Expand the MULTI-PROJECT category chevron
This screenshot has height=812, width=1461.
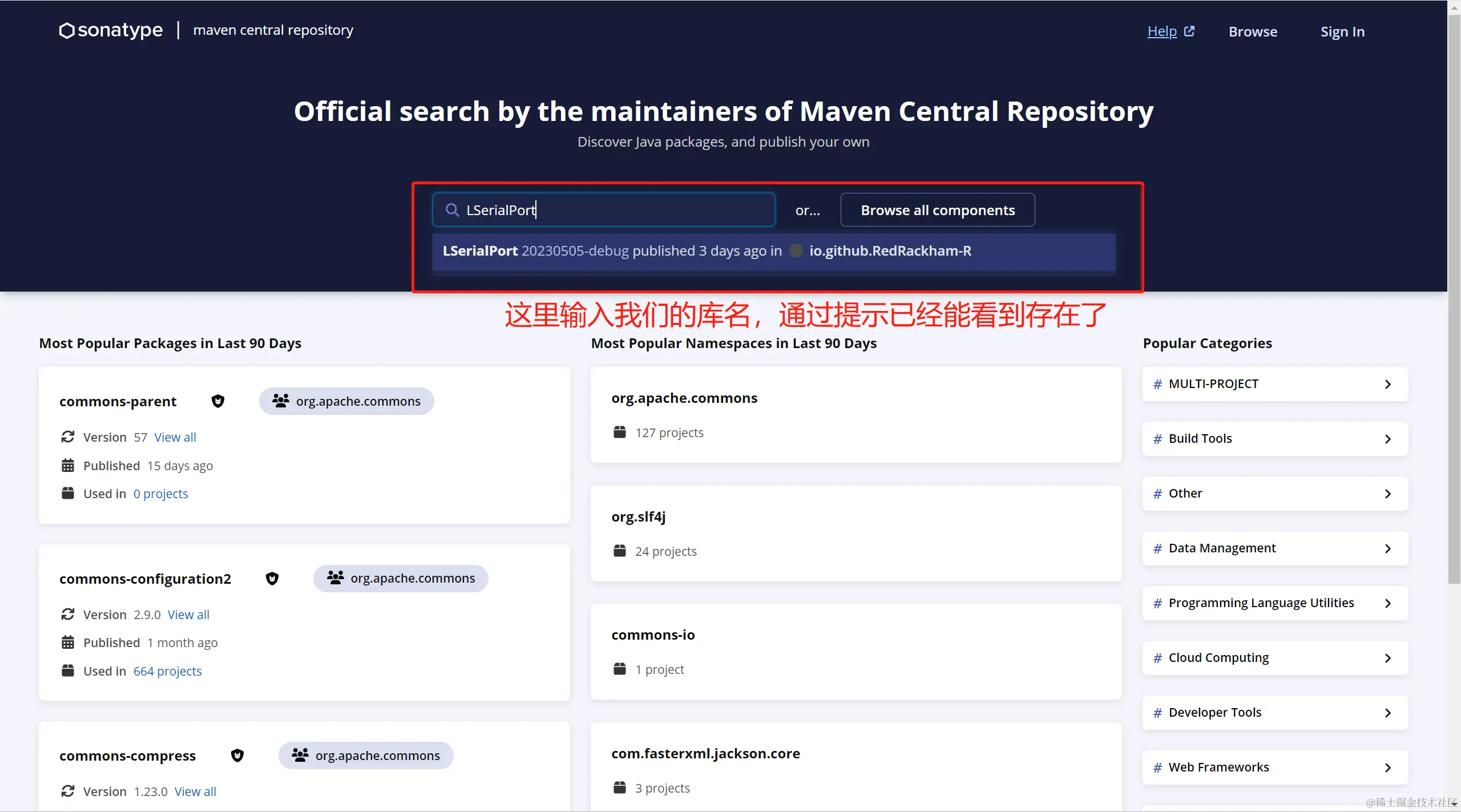click(x=1388, y=384)
